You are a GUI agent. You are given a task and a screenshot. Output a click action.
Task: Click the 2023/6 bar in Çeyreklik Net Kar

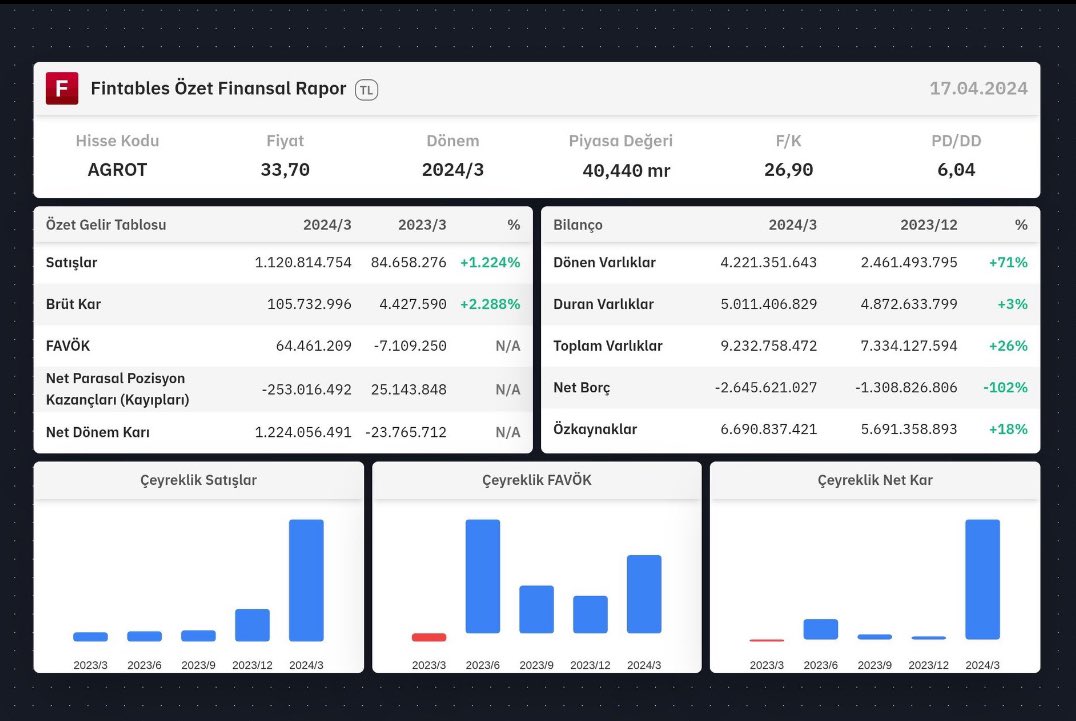[821, 629]
